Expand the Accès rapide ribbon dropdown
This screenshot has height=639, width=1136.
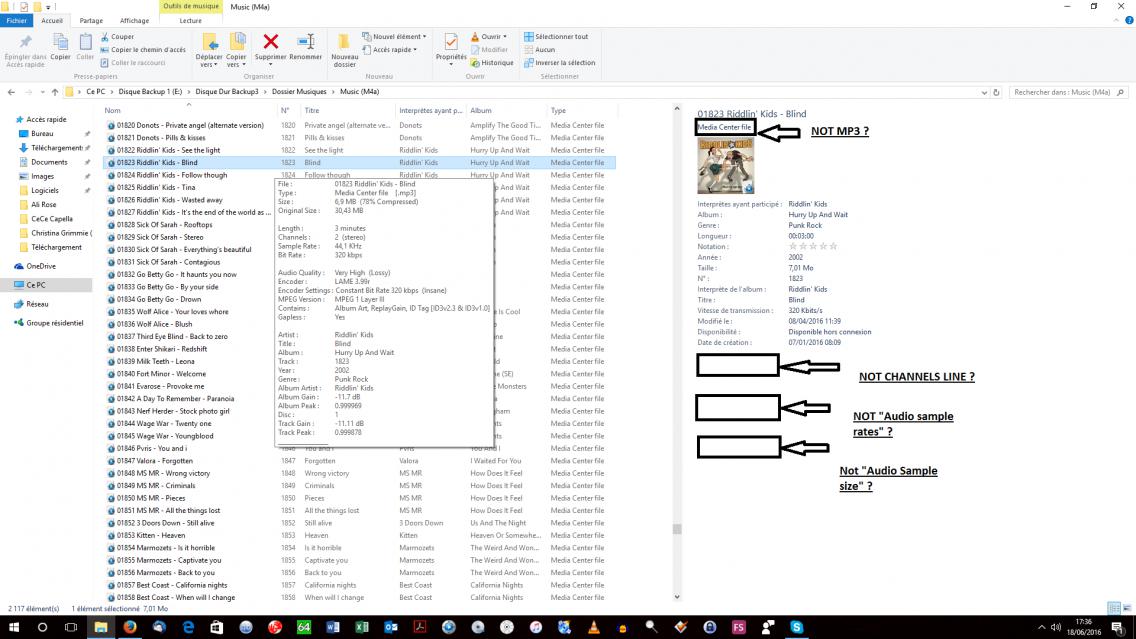tap(391, 49)
